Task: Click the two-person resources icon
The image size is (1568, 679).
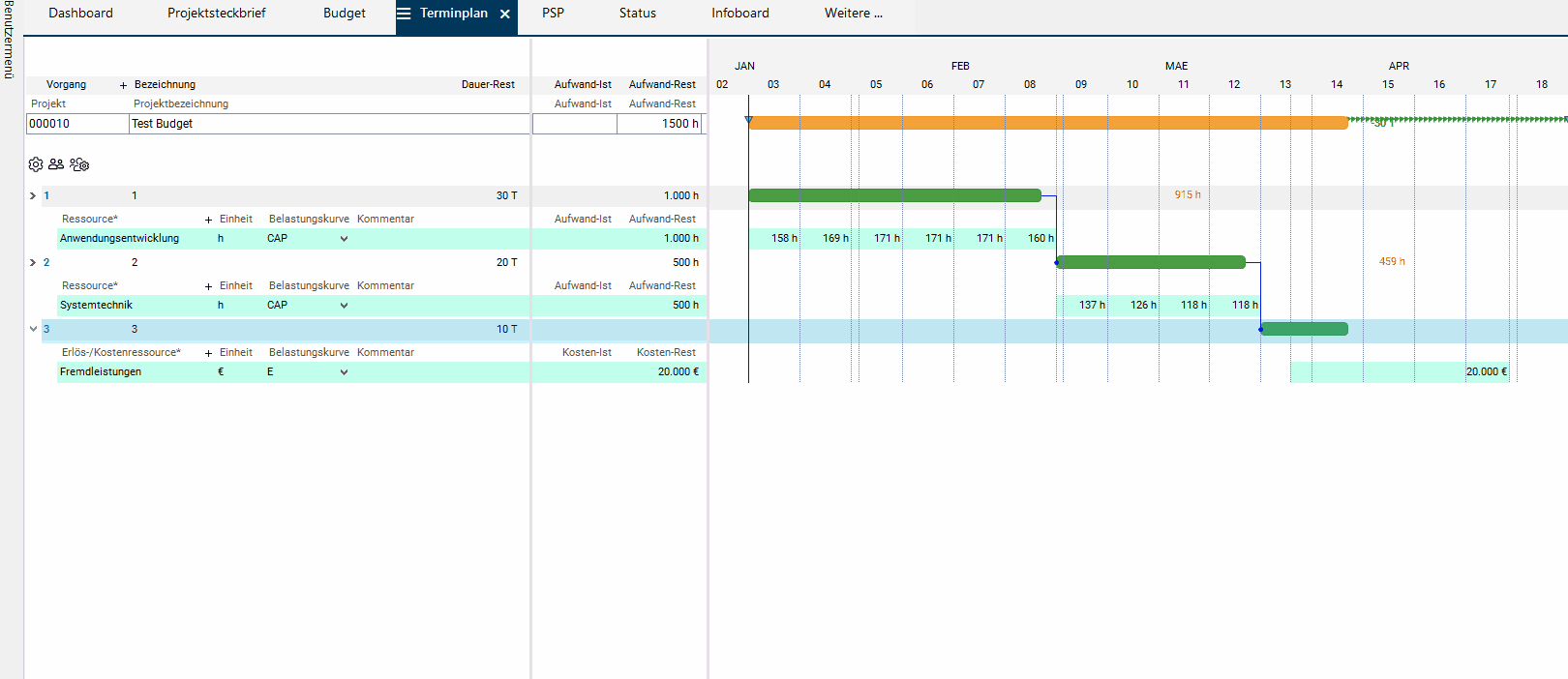Action: pyautogui.click(x=56, y=164)
